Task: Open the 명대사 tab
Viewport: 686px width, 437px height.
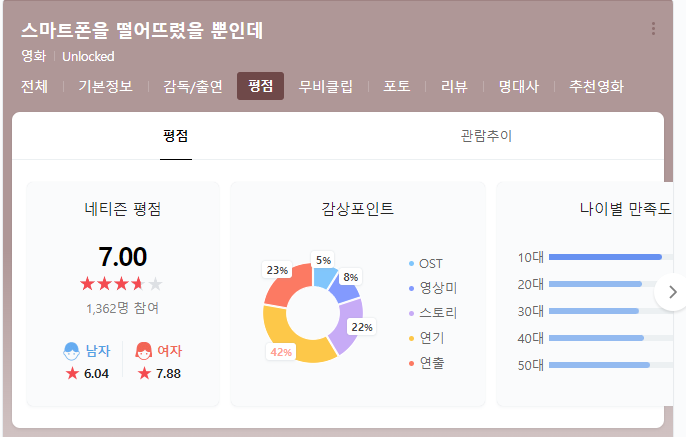Action: (519, 86)
